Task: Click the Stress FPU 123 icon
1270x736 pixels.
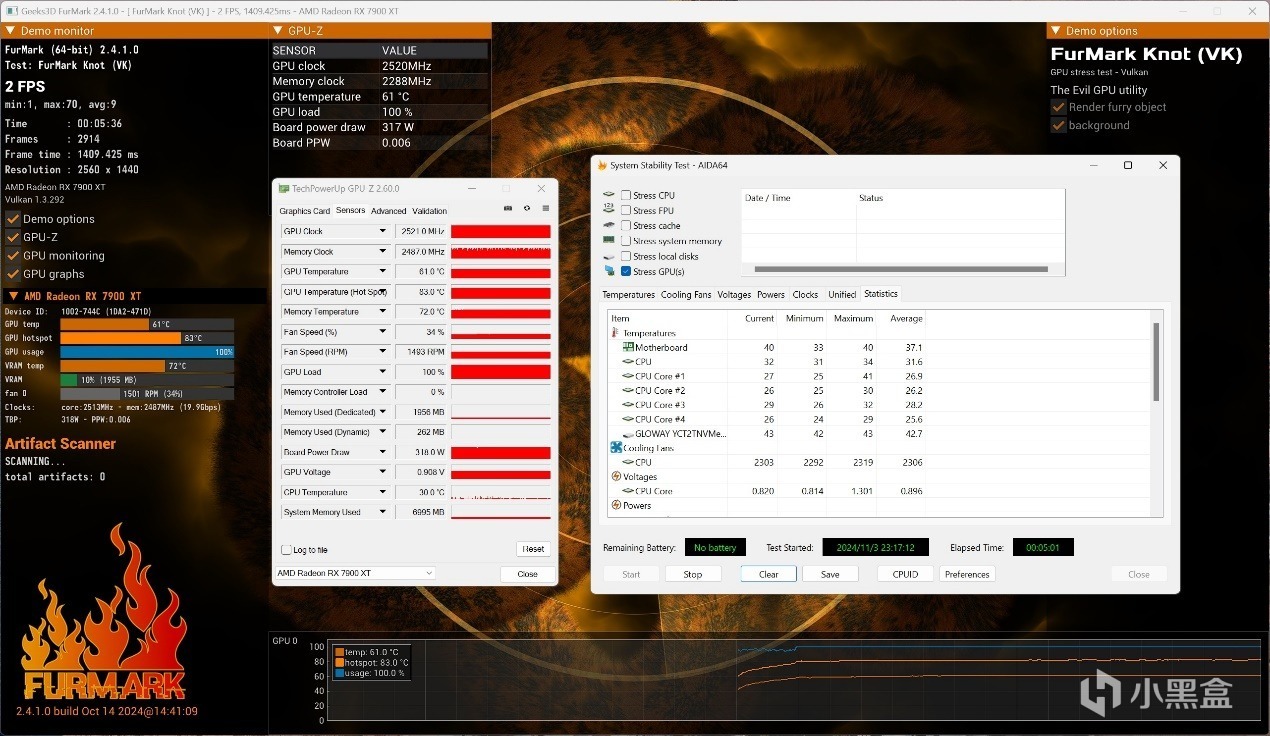Action: click(609, 210)
